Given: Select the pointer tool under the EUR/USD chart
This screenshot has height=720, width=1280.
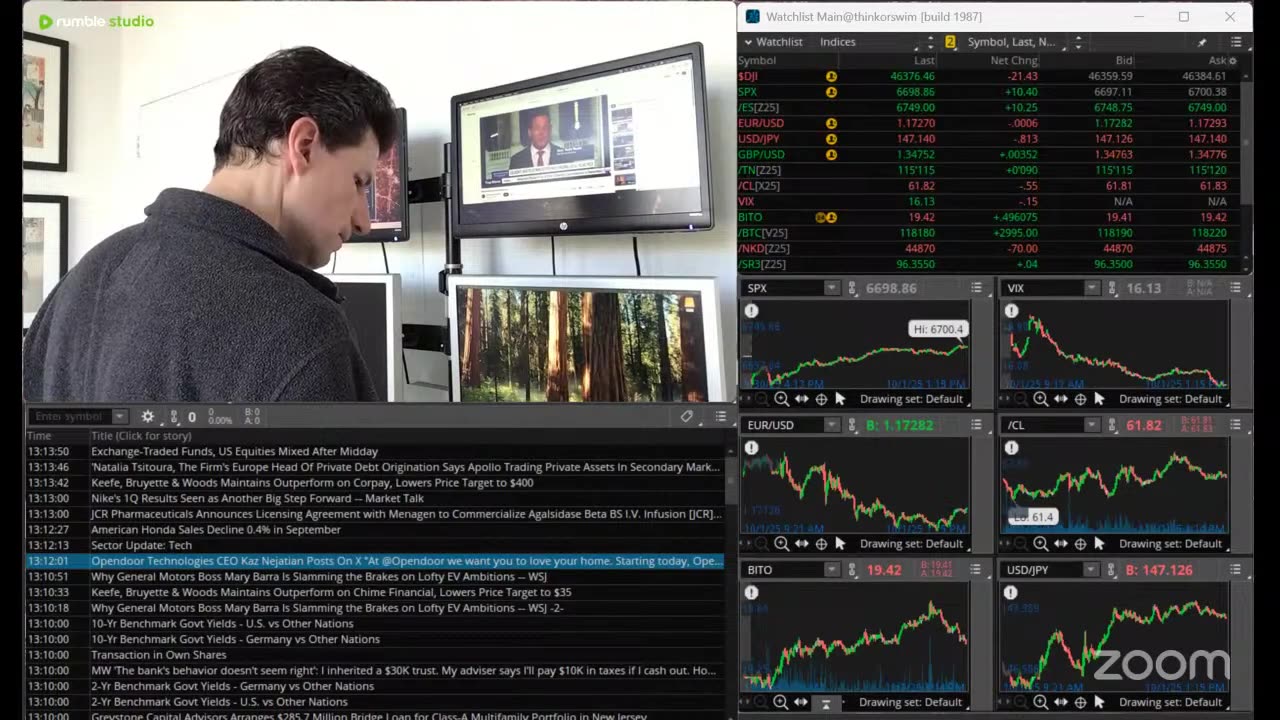Looking at the screenshot, I should point(840,544).
